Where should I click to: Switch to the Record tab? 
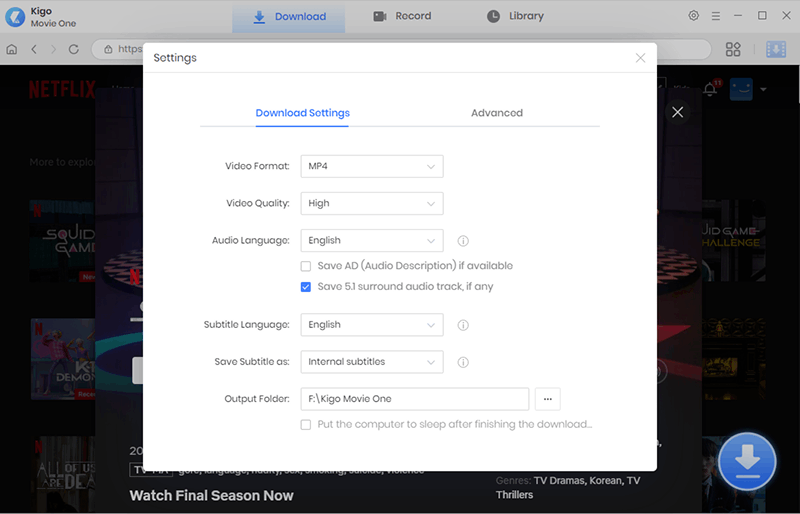[402, 16]
